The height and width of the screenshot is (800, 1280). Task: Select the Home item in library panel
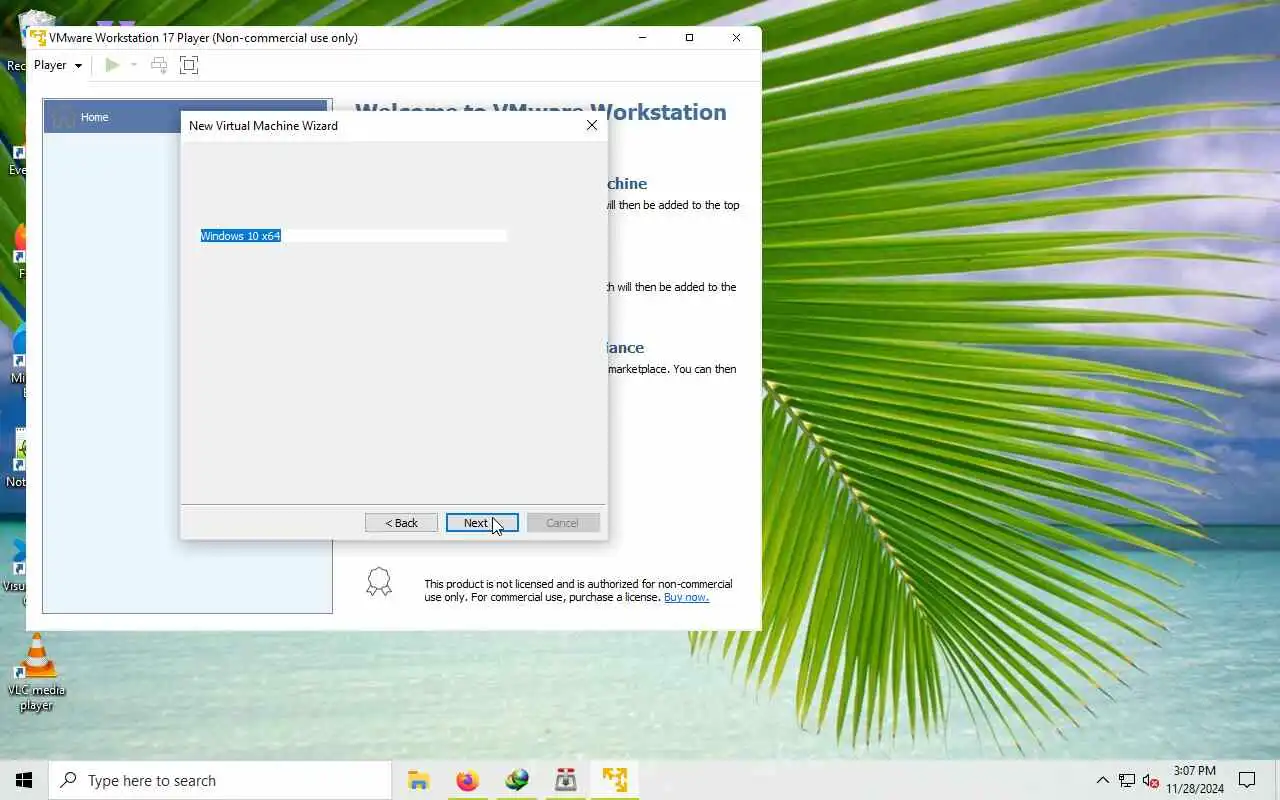click(x=186, y=117)
